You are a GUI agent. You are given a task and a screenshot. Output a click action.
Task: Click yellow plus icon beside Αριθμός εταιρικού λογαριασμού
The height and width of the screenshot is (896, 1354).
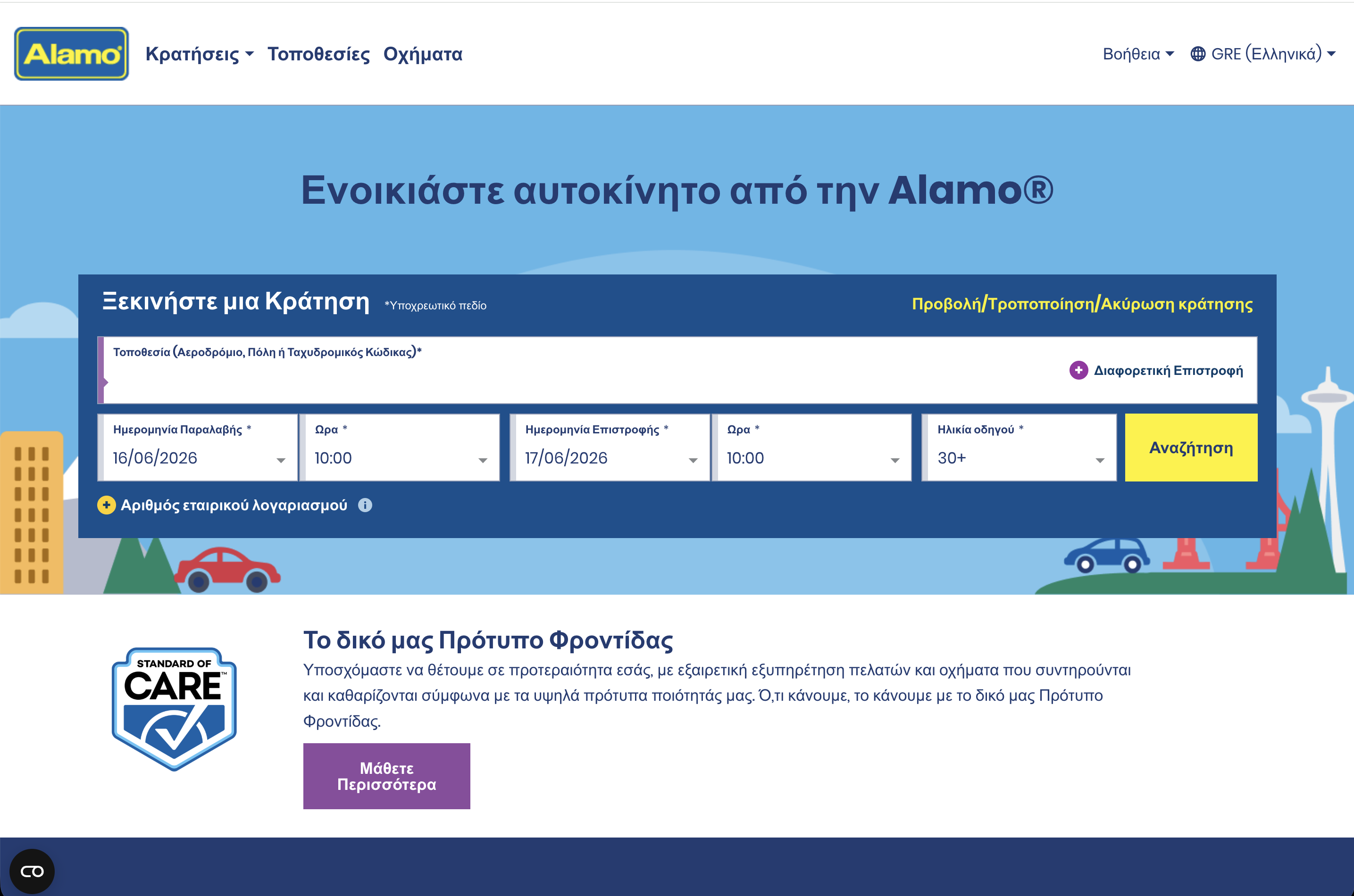106,505
